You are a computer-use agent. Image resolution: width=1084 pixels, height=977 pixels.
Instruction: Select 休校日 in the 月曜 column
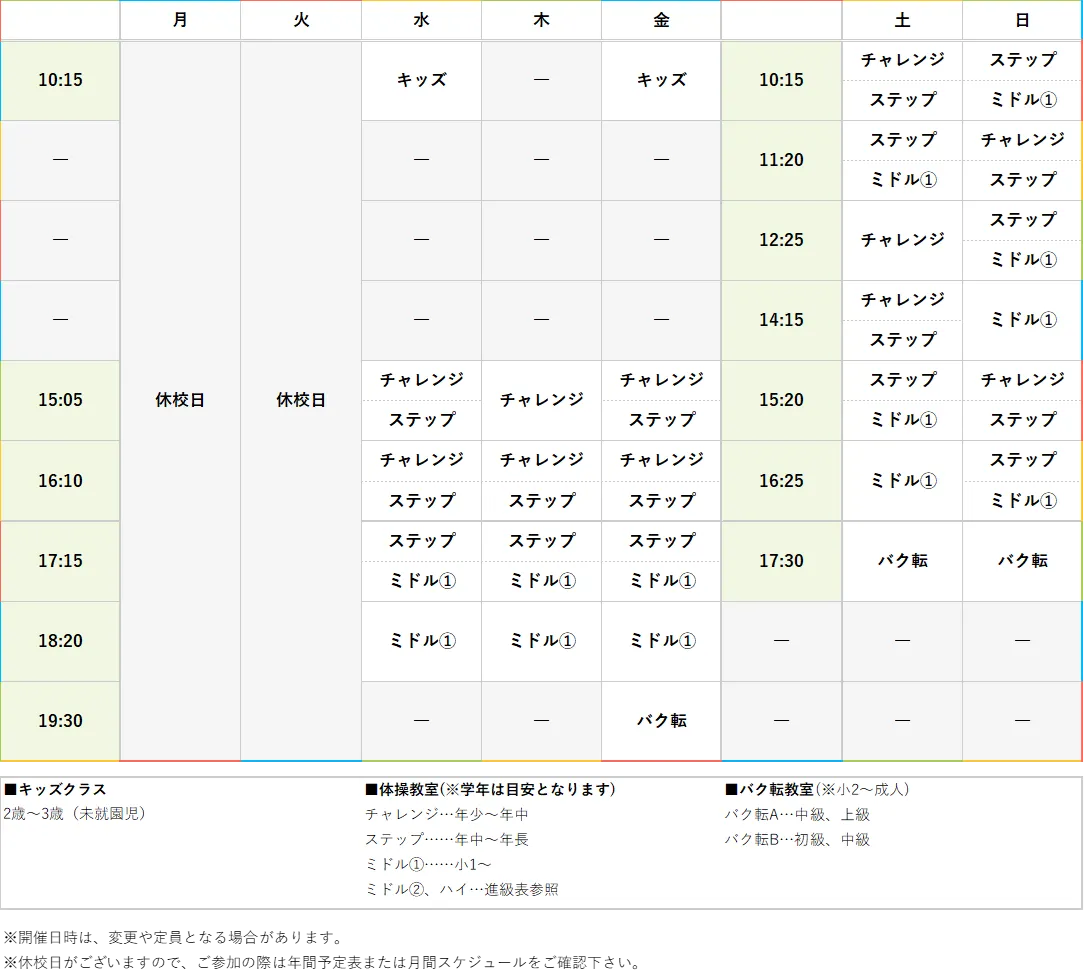180,400
